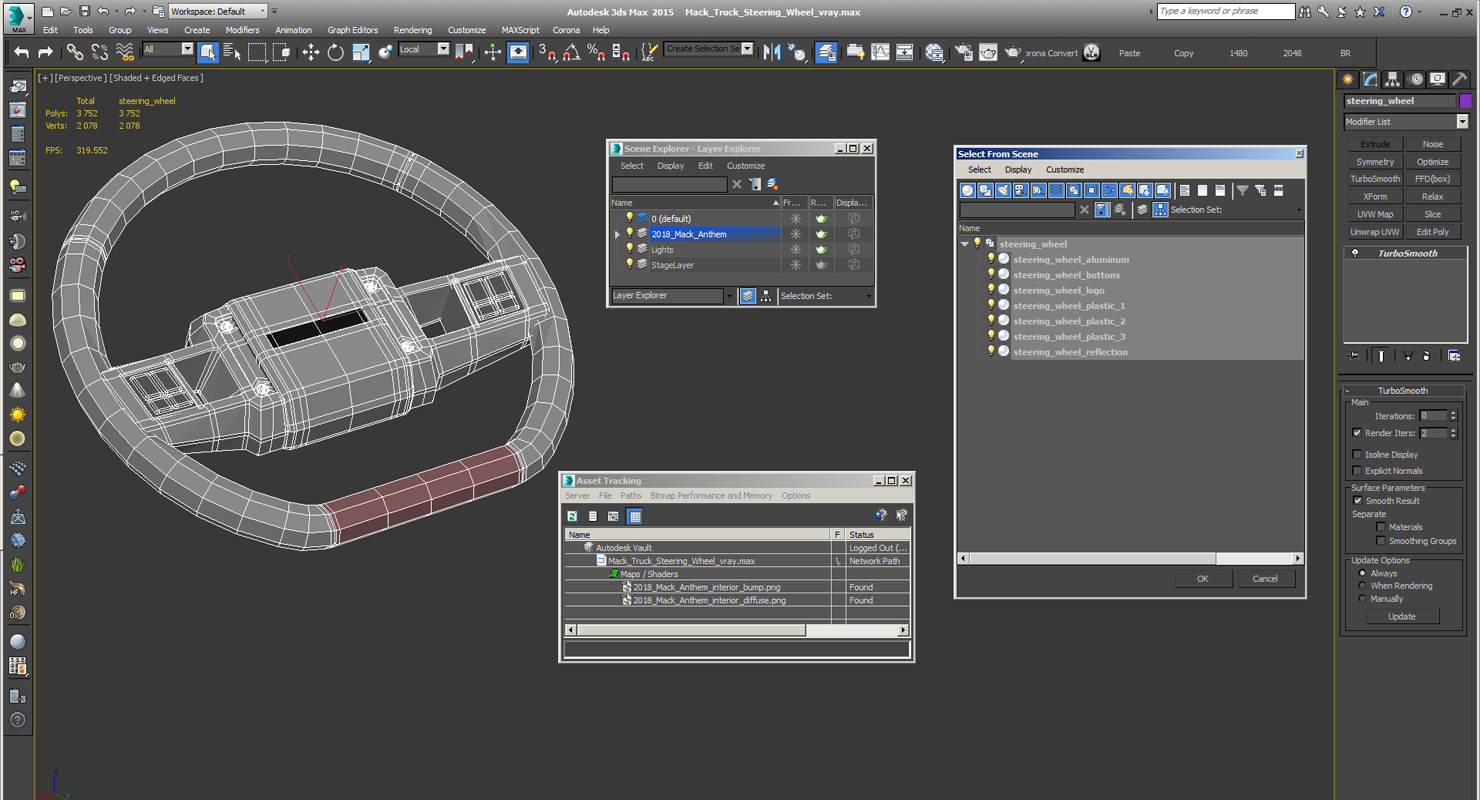1480x800 pixels.
Task: Check Separate by Materials
Action: pyautogui.click(x=1381, y=526)
